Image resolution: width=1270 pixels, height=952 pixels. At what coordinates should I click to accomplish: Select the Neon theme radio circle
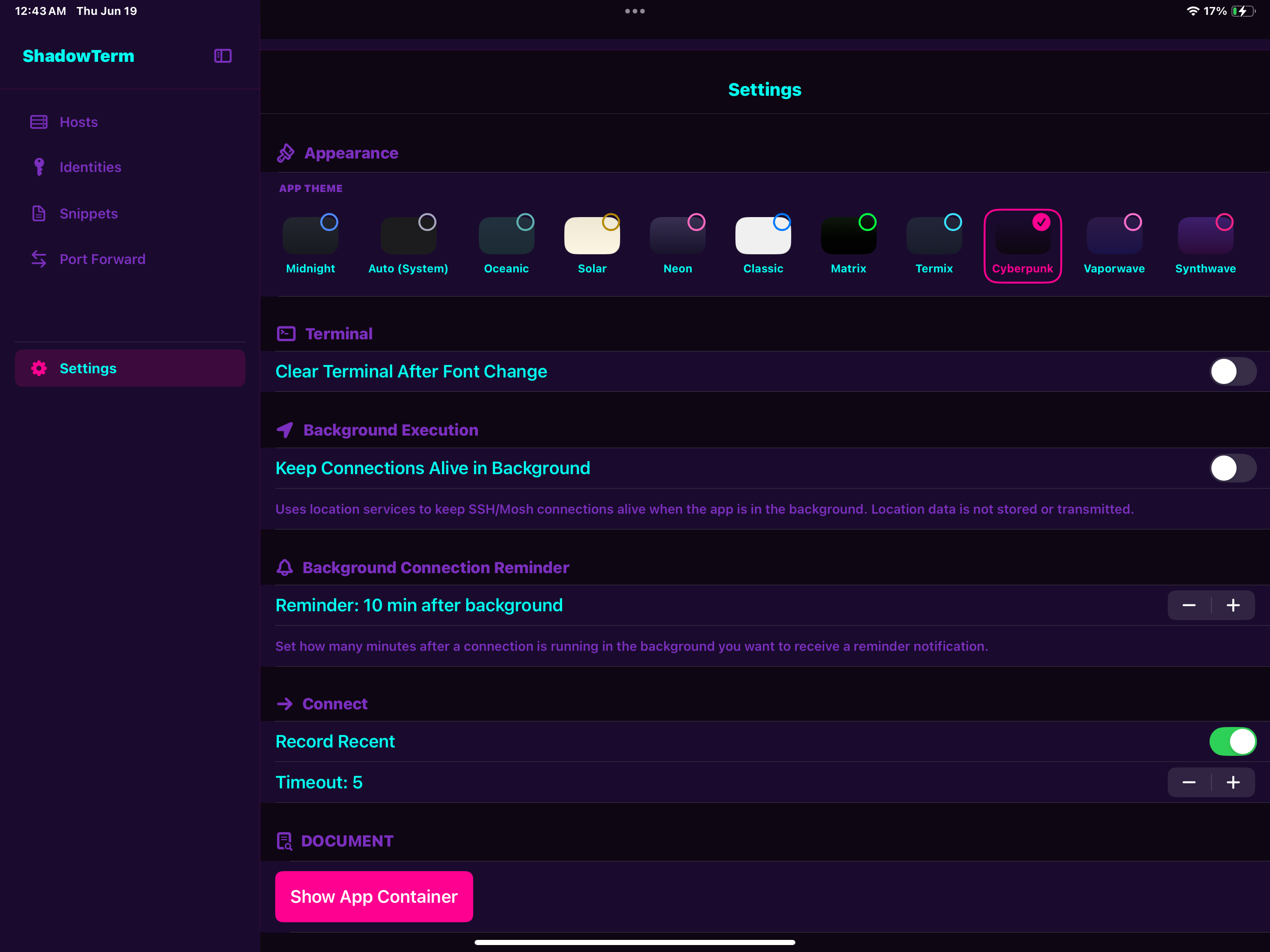point(696,222)
